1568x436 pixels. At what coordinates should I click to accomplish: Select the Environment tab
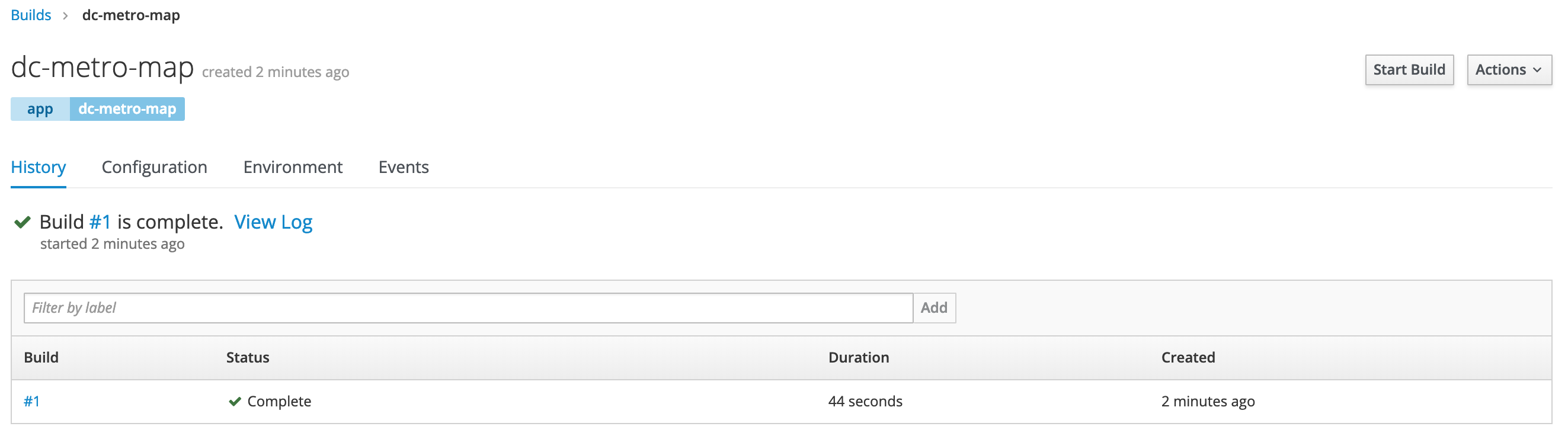pos(293,167)
